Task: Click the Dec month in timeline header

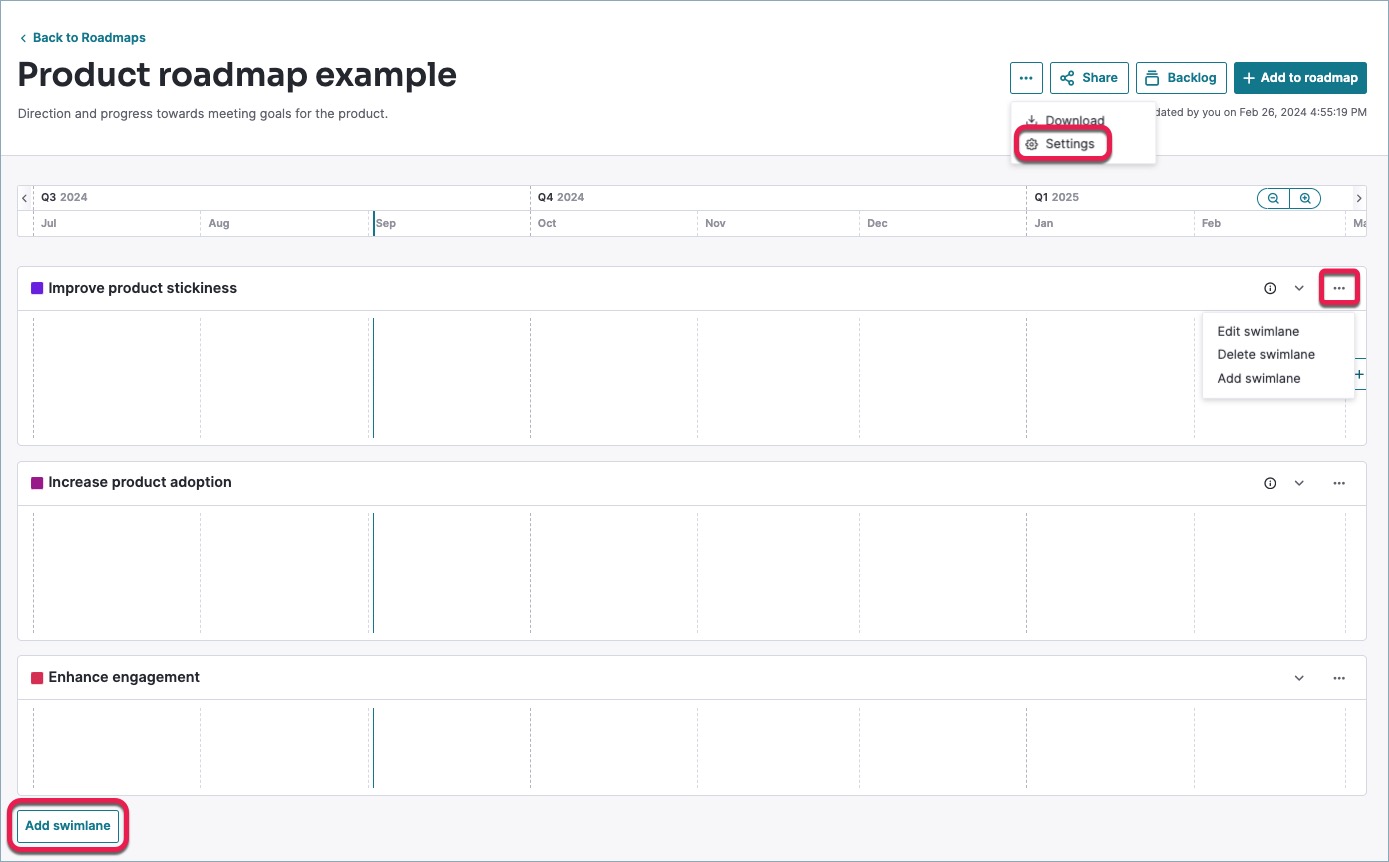Action: 877,223
